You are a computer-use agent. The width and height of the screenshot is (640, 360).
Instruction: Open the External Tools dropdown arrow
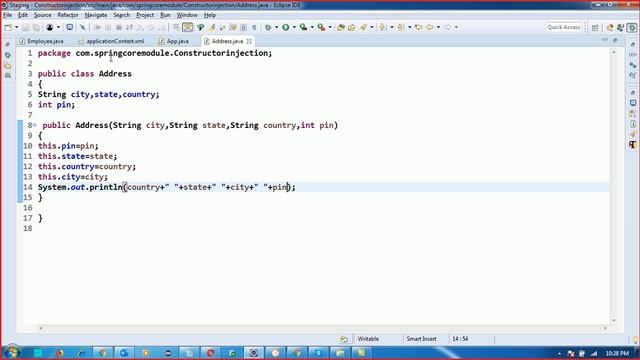pos(330,27)
